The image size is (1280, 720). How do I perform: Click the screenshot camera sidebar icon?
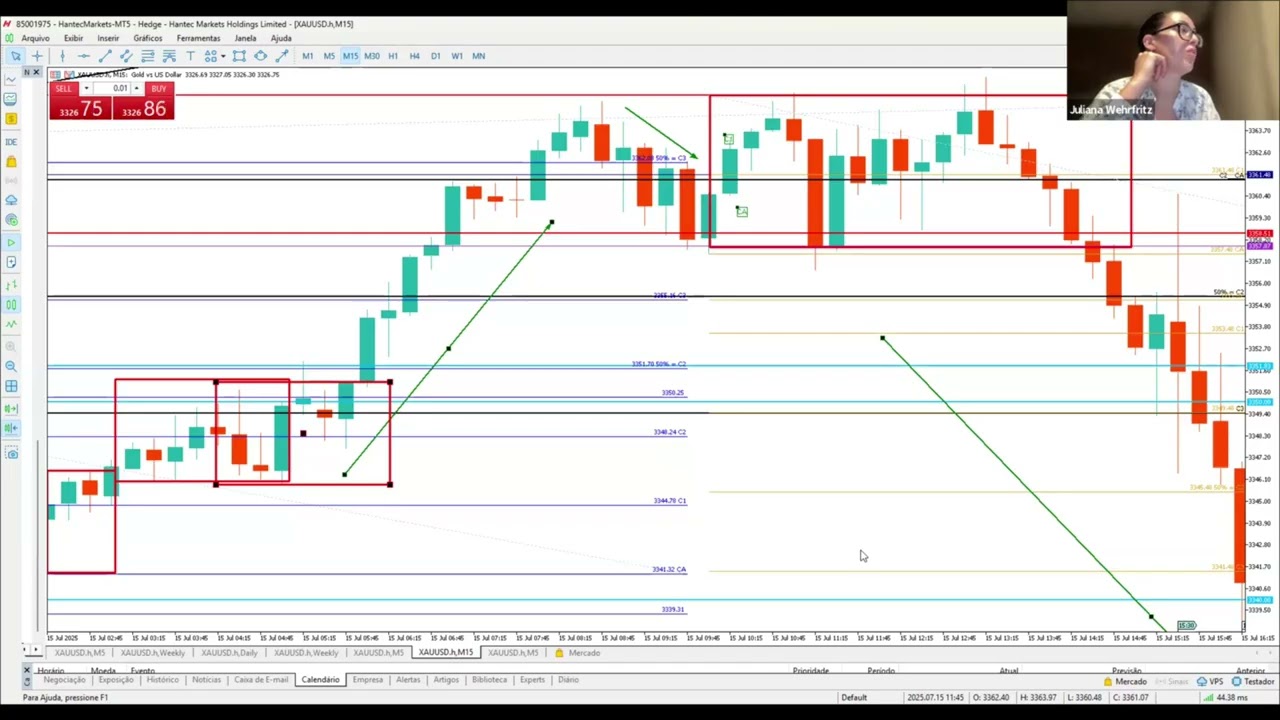[11, 452]
